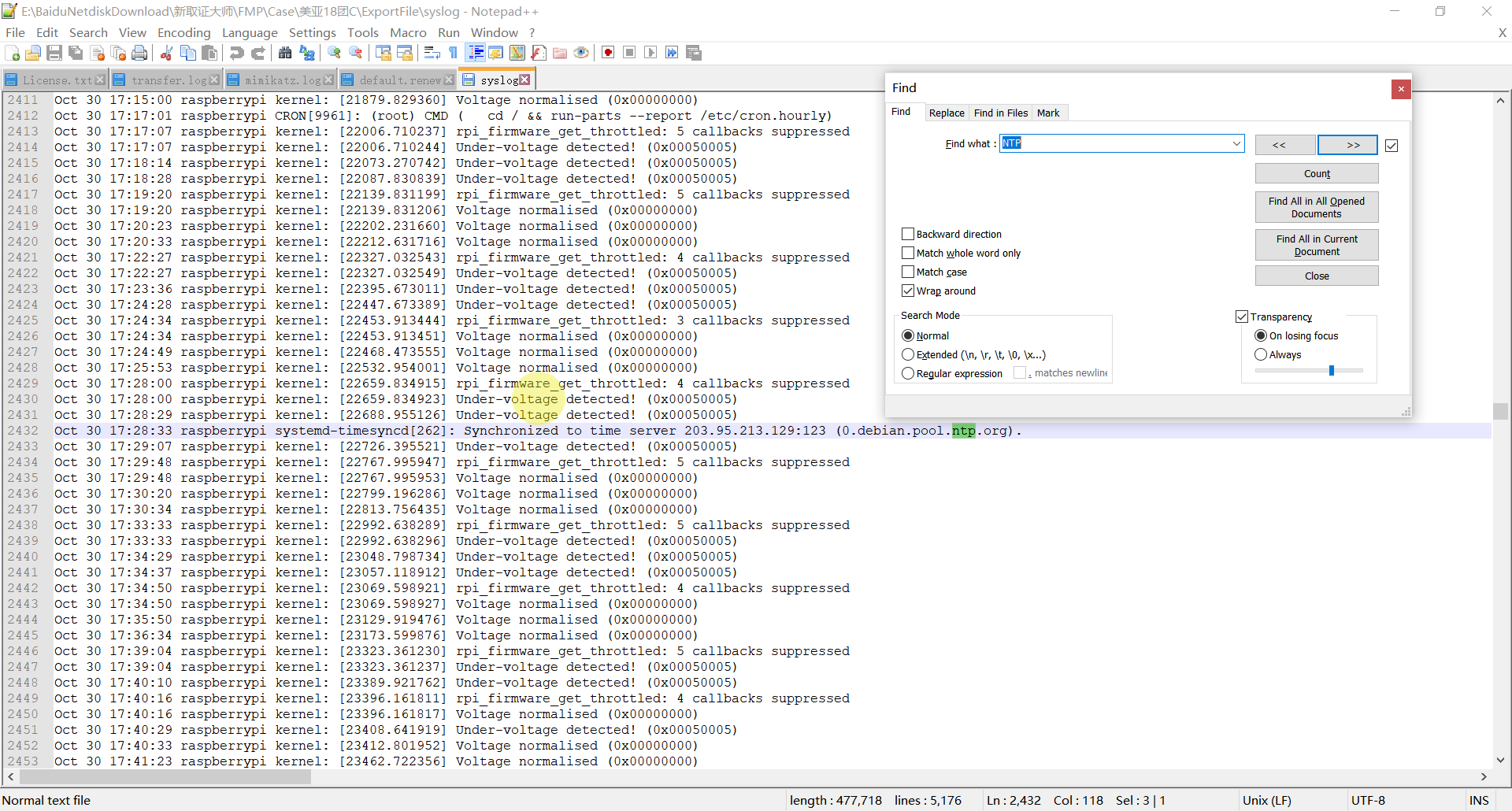Viewport: 1512px width, 811px height.
Task: Toggle synchronize horizontal scrolling icon
Action: (405, 53)
